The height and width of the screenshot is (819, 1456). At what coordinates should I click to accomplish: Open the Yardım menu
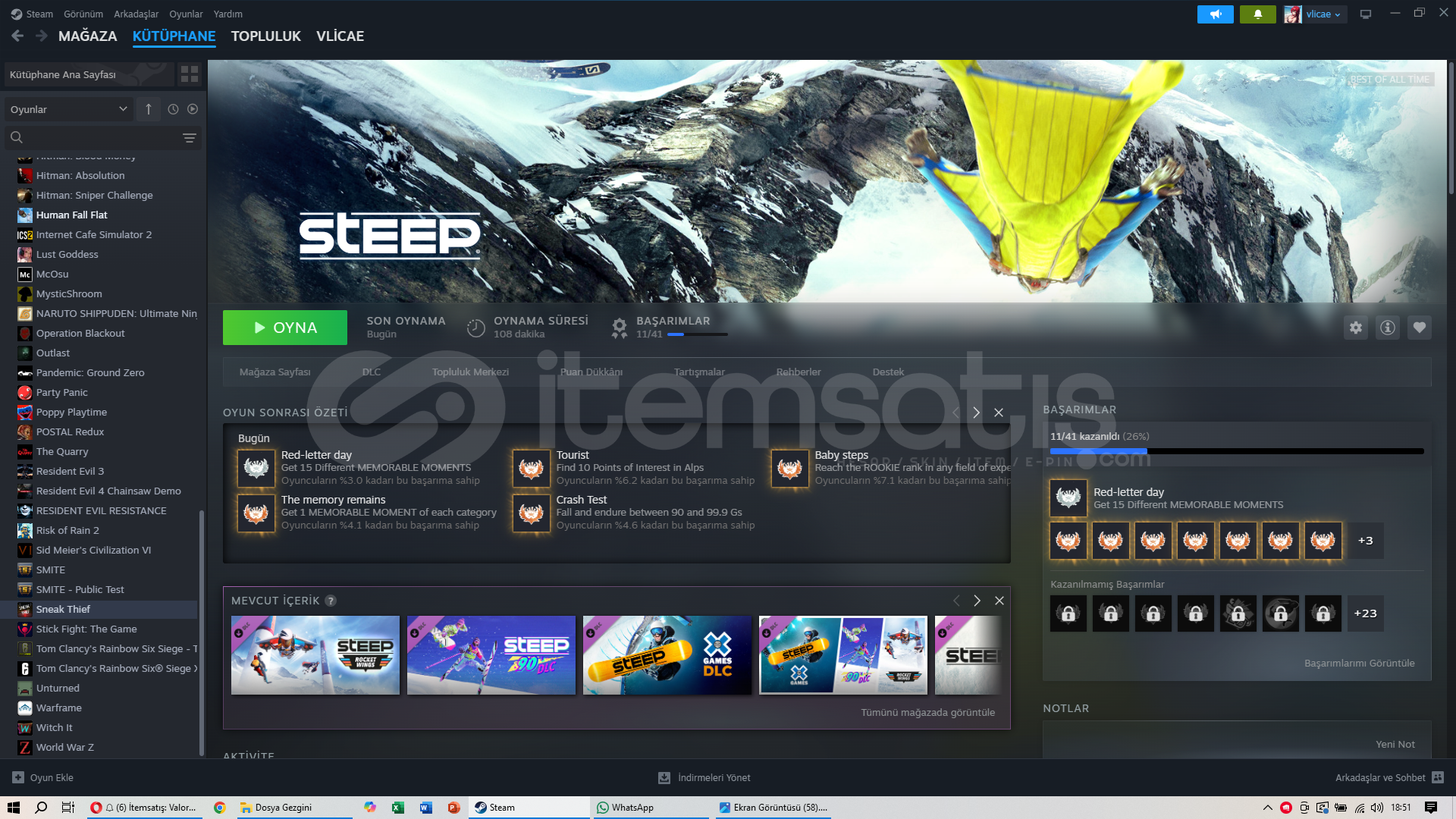click(228, 14)
